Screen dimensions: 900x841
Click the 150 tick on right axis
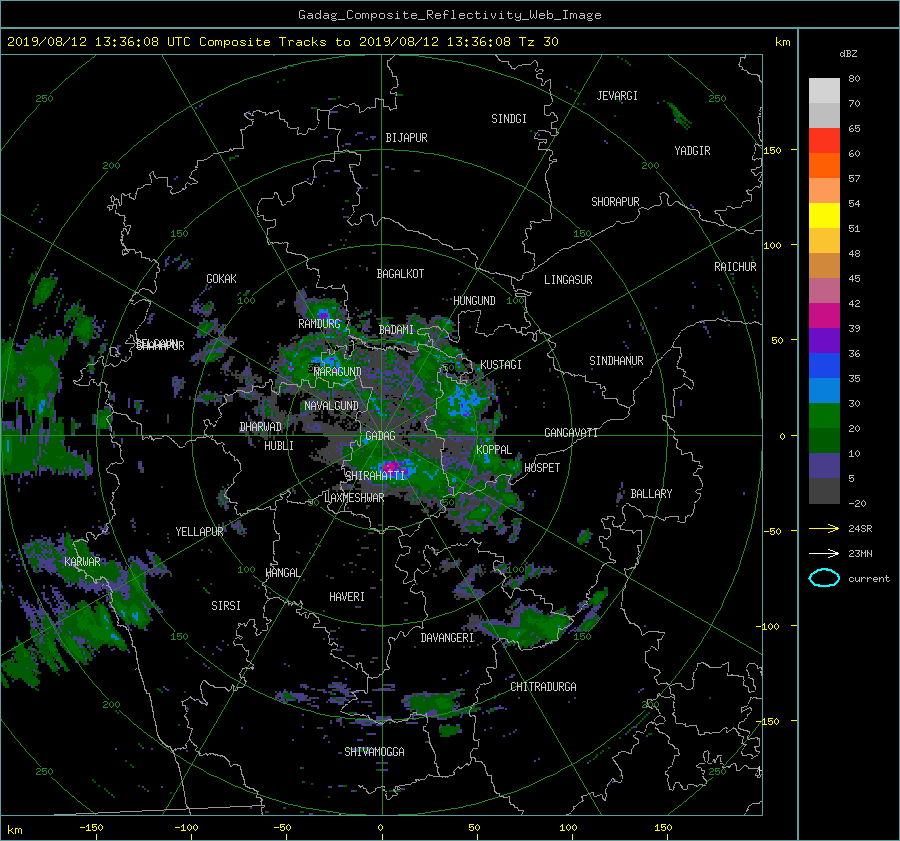[773, 150]
